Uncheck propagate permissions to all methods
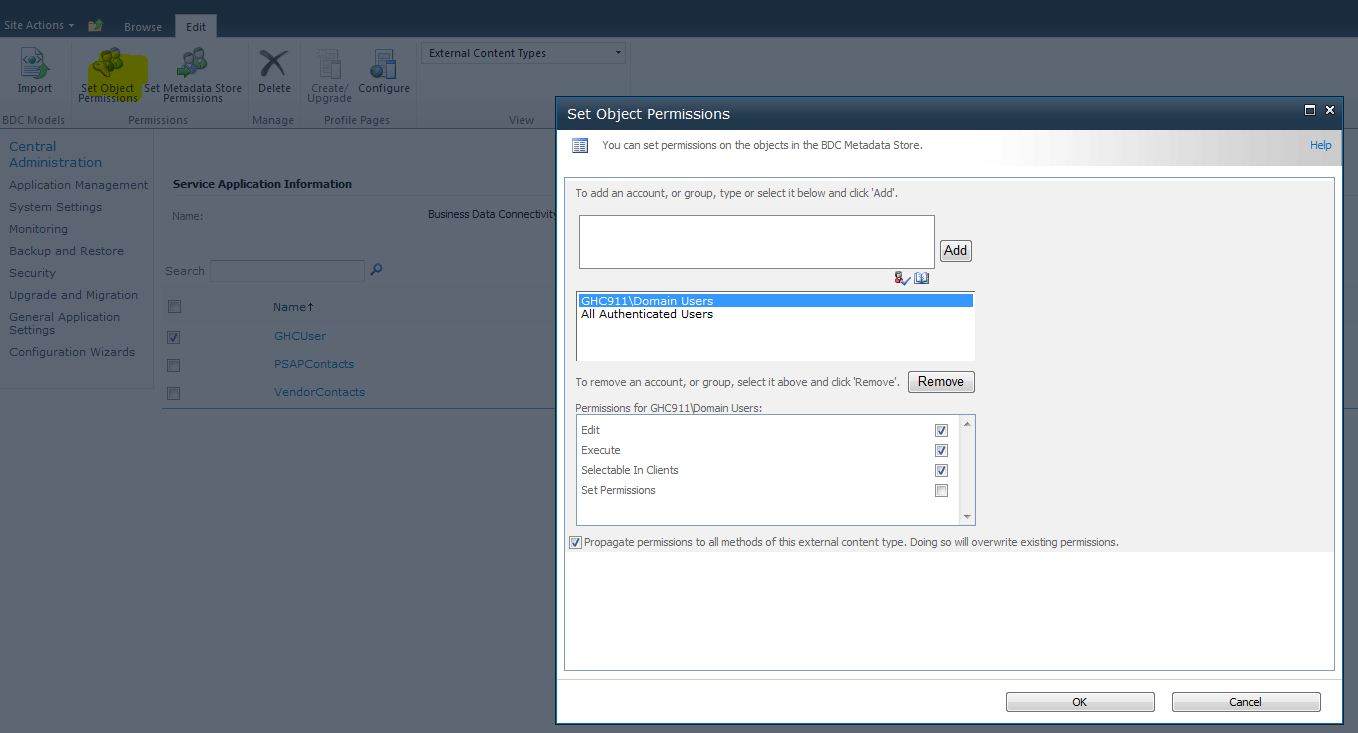This screenshot has width=1358, height=733. 575,541
